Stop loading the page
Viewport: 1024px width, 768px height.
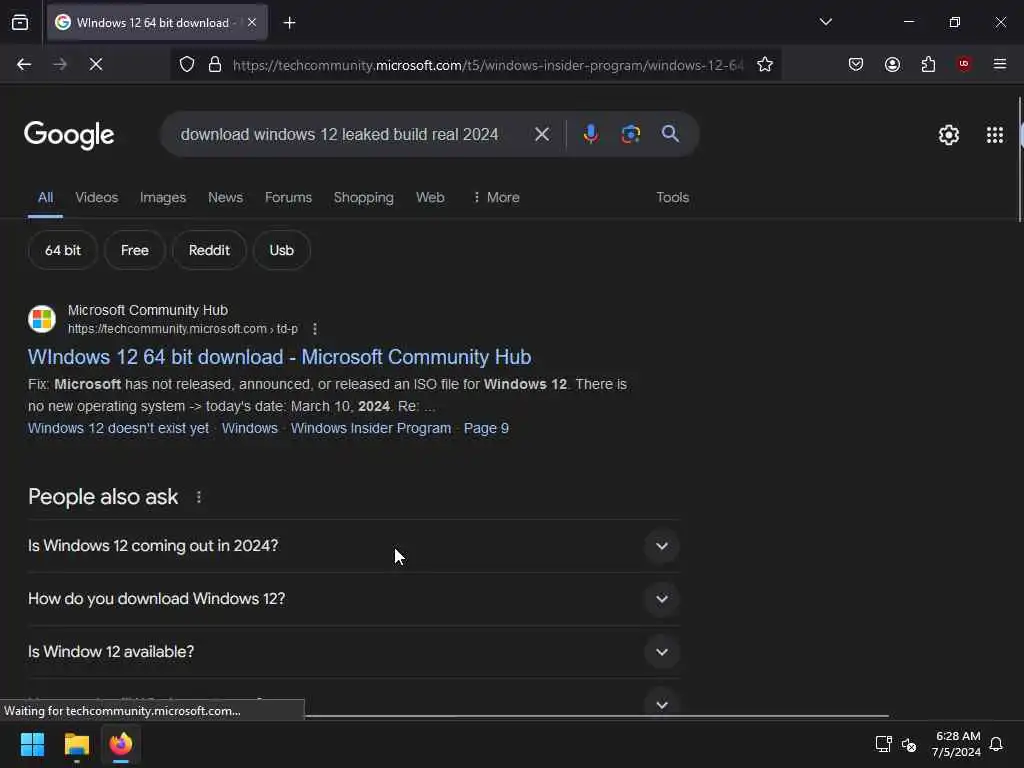pyautogui.click(x=96, y=65)
